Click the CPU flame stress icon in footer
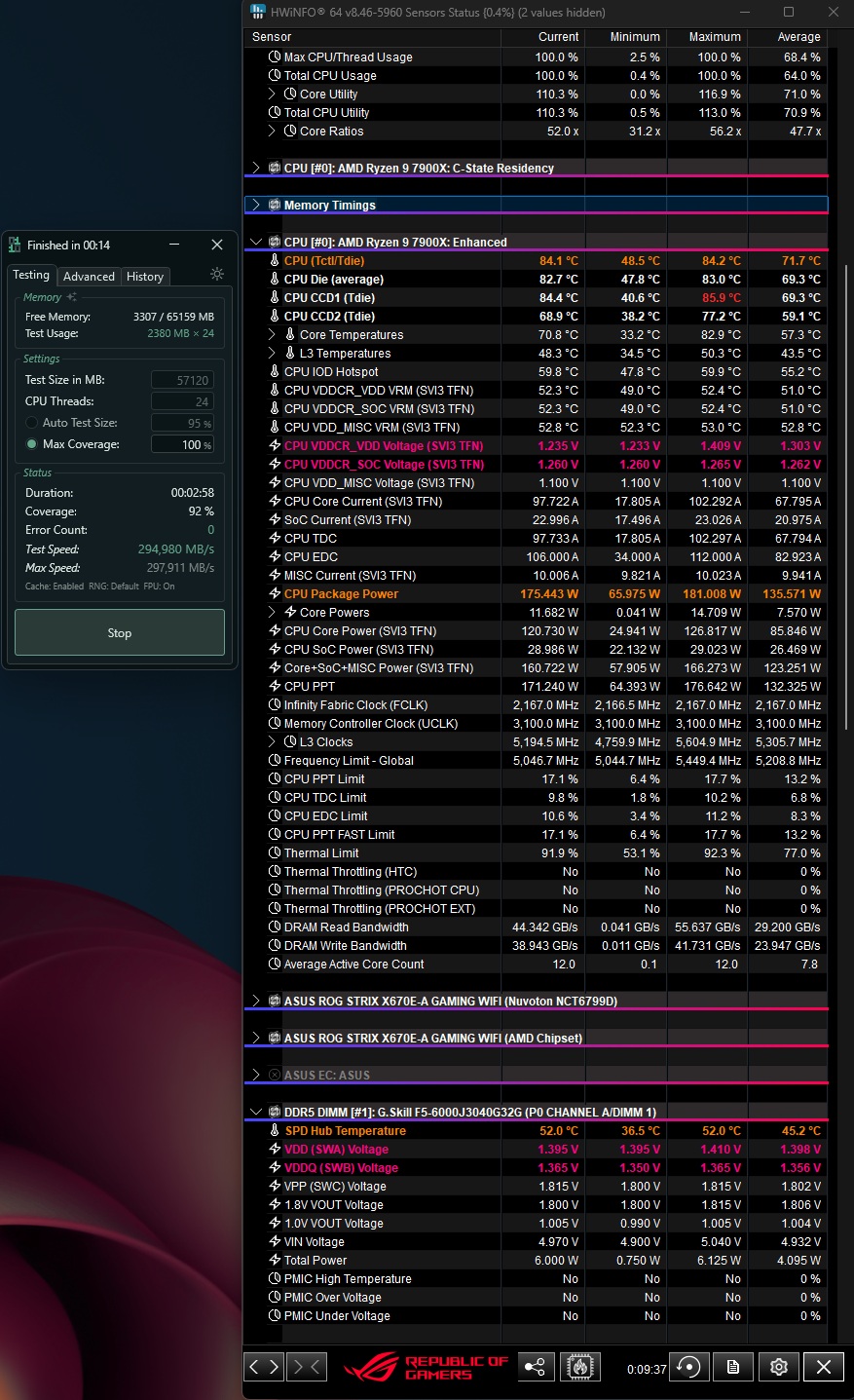This screenshot has height=1400, width=854. pos(580,1367)
